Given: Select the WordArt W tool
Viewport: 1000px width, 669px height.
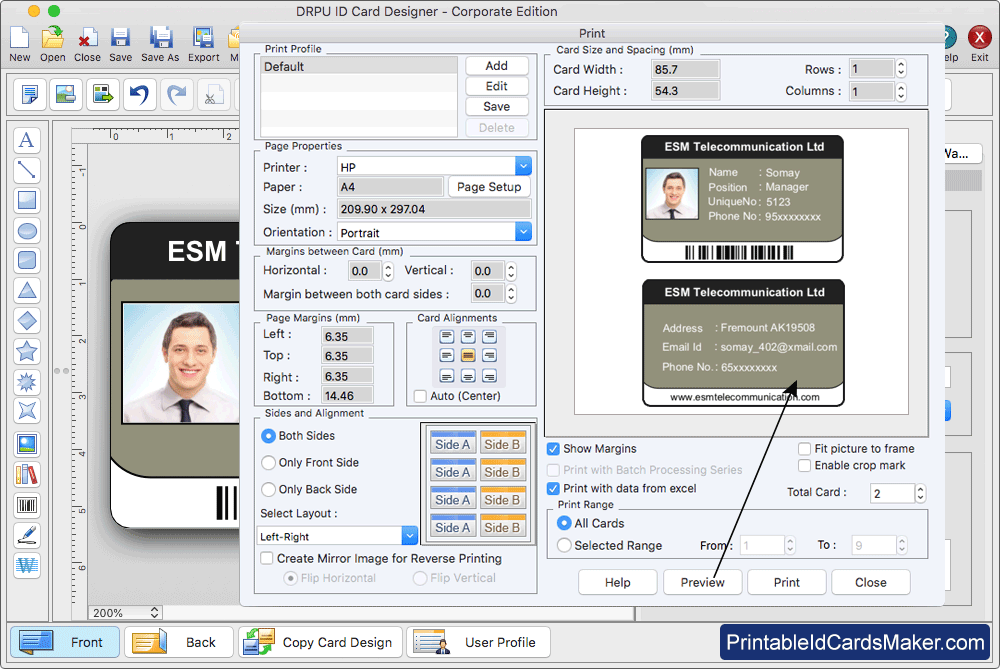Looking at the screenshot, I should pos(27,565).
